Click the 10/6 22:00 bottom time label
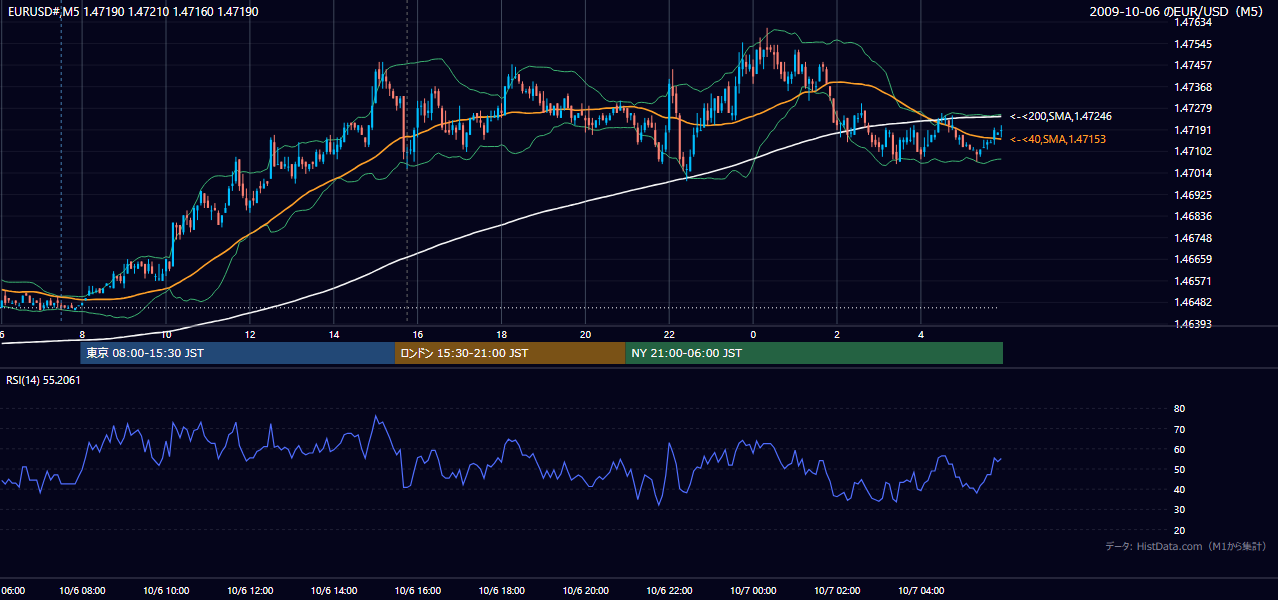This screenshot has height=600, width=1278. 669,591
